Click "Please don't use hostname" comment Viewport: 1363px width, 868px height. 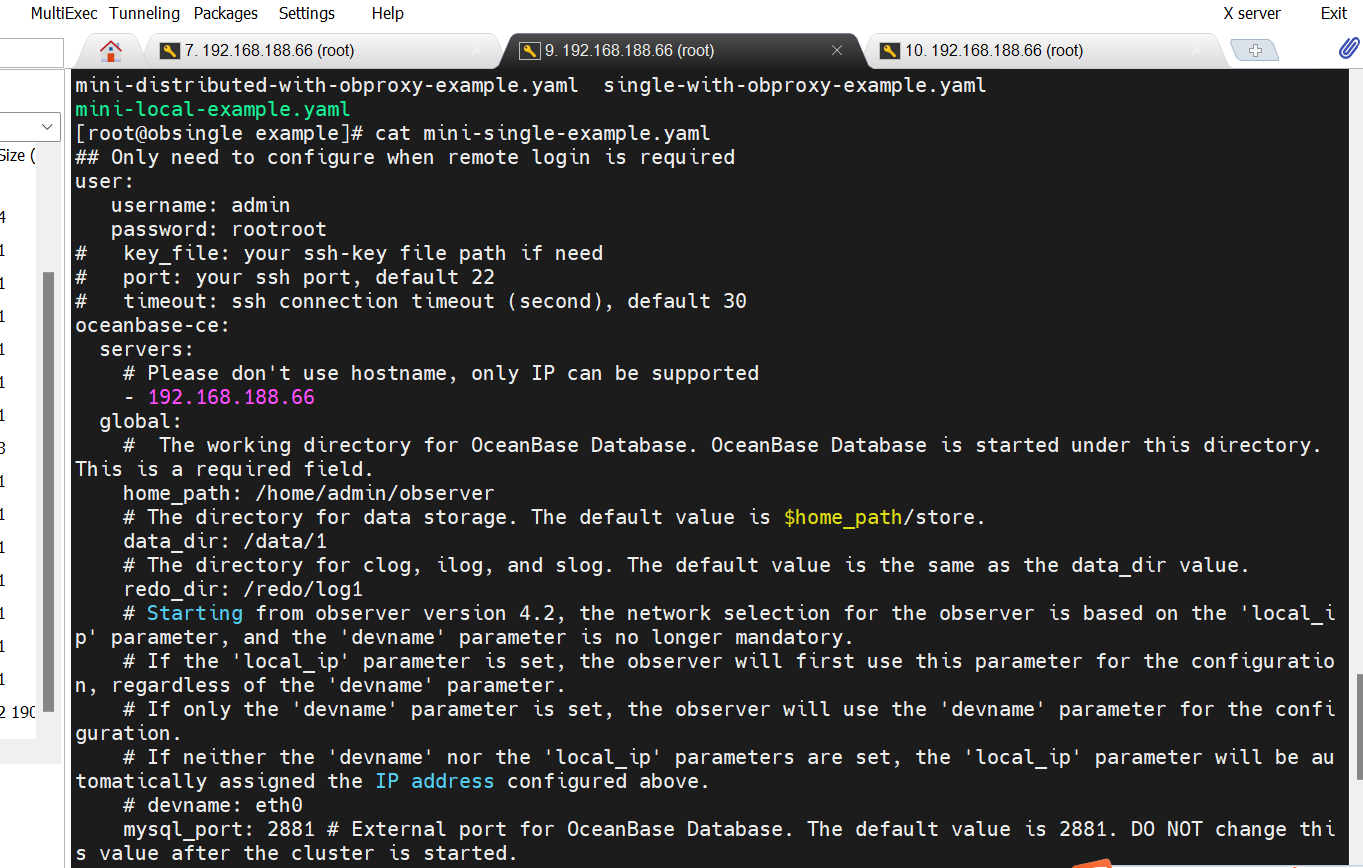441,373
